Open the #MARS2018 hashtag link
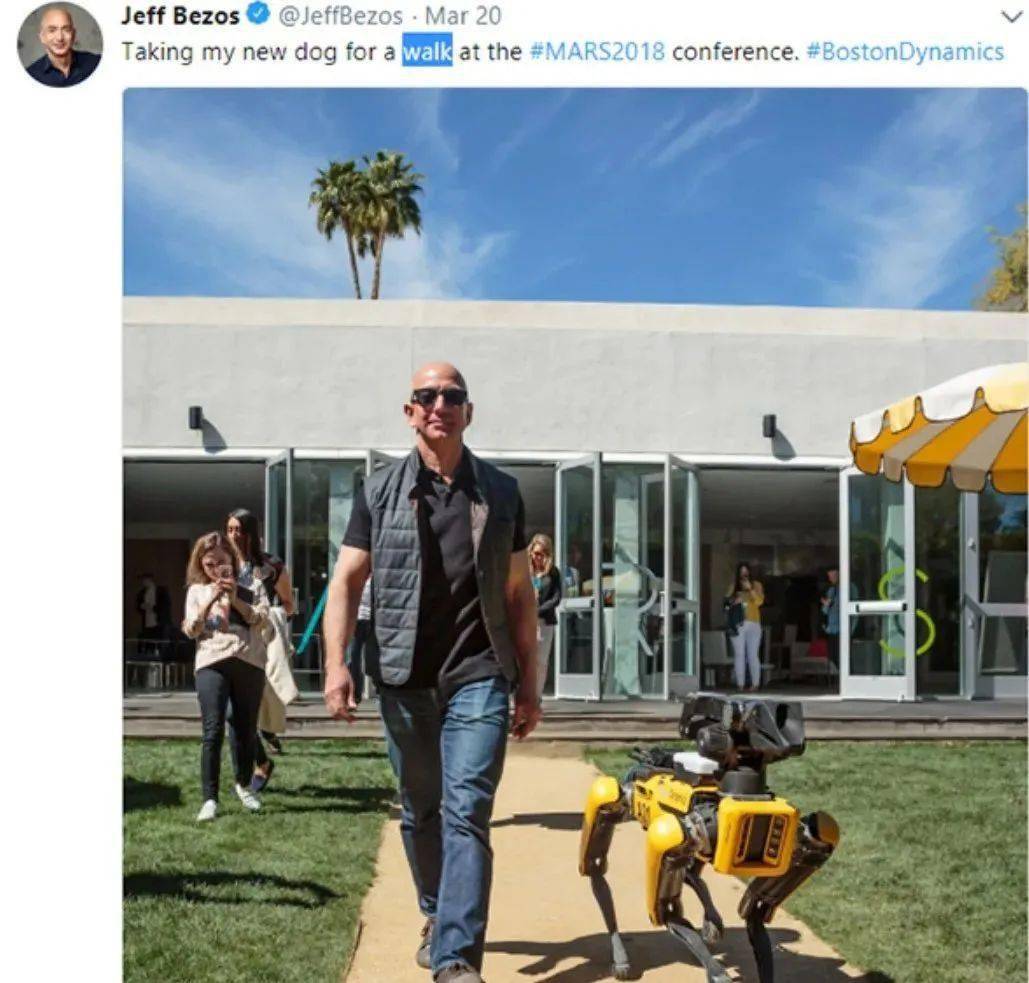The image size is (1029, 983). [597, 51]
